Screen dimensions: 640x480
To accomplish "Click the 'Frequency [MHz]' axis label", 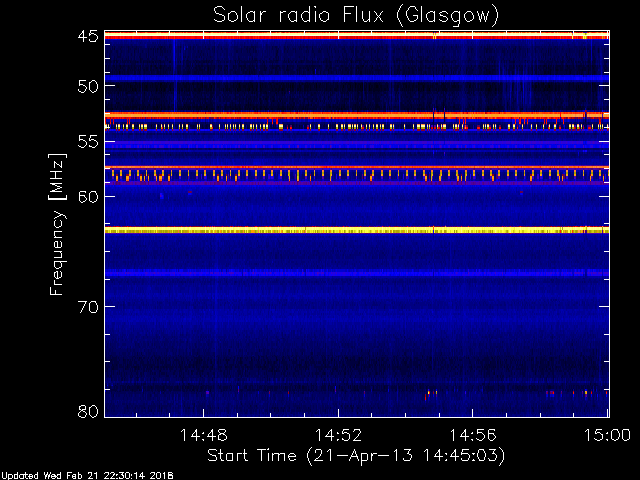I will pyautogui.click(x=57, y=224).
